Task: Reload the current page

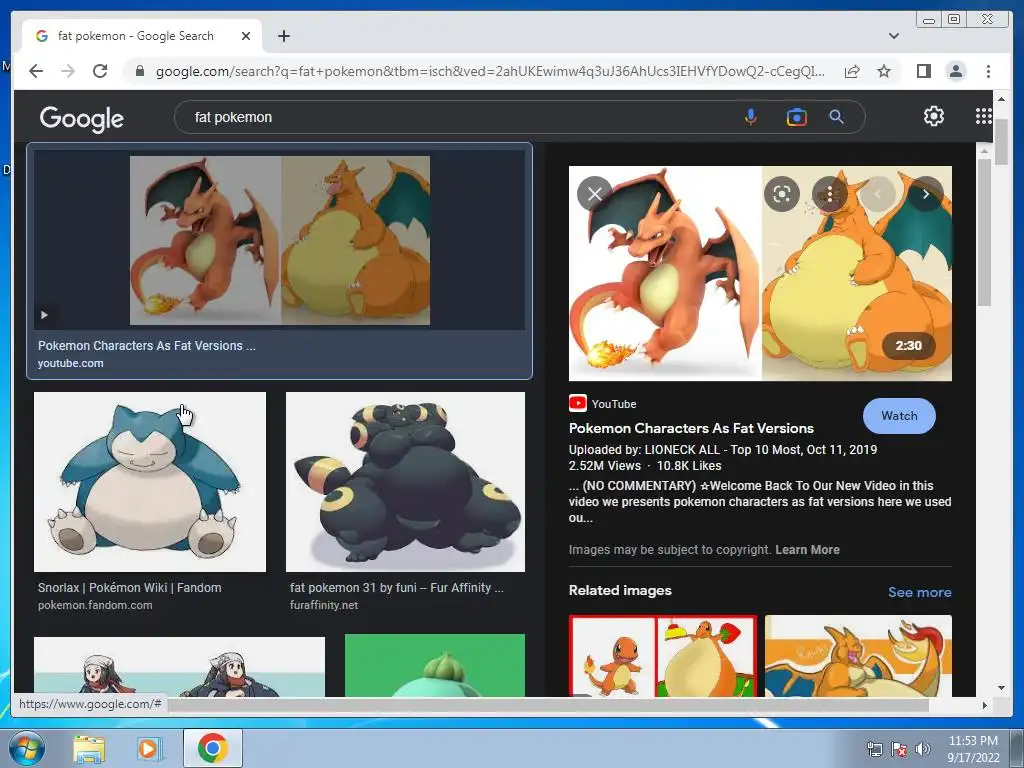Action: [100, 71]
